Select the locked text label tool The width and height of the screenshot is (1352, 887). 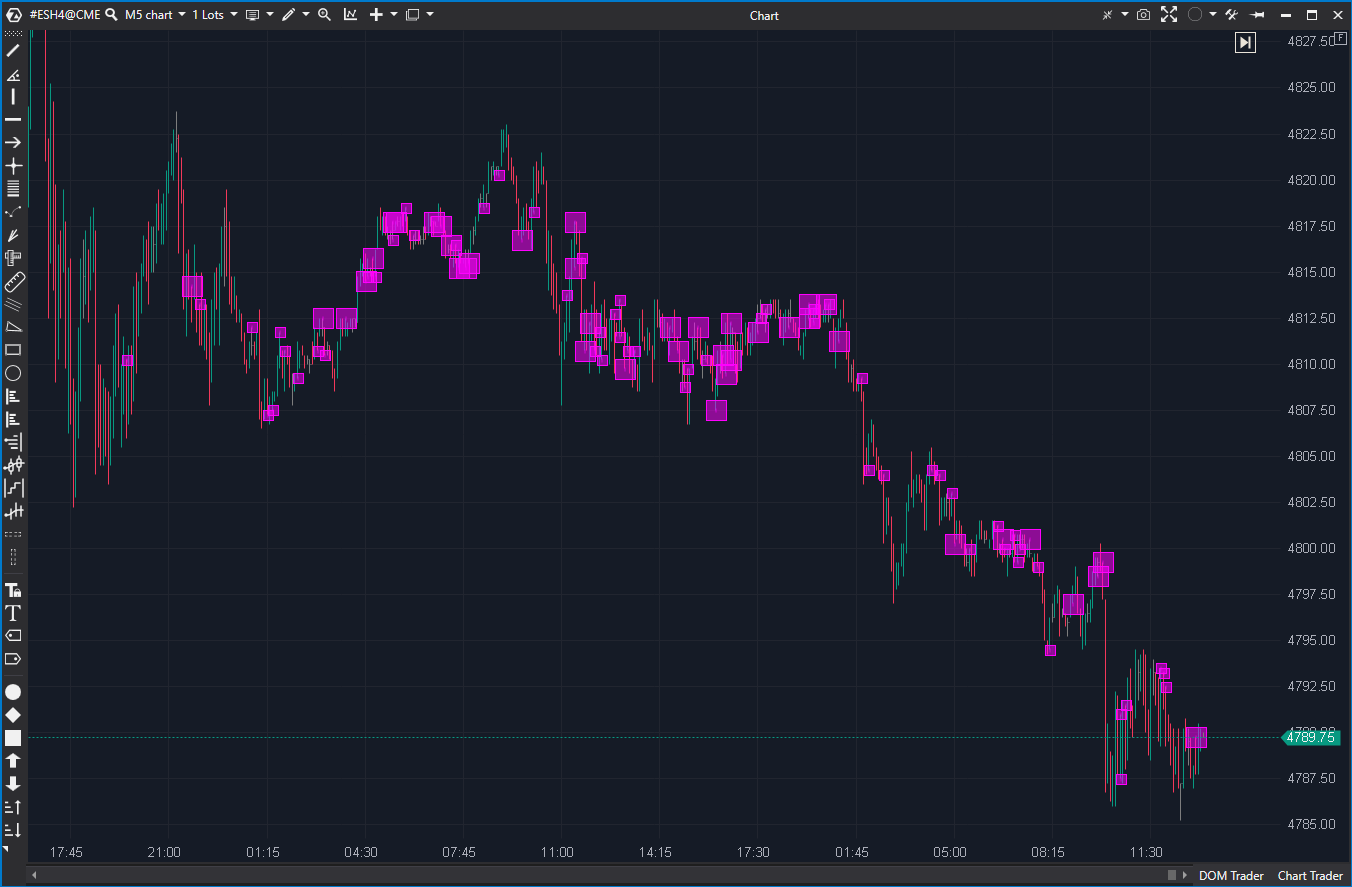point(13,590)
